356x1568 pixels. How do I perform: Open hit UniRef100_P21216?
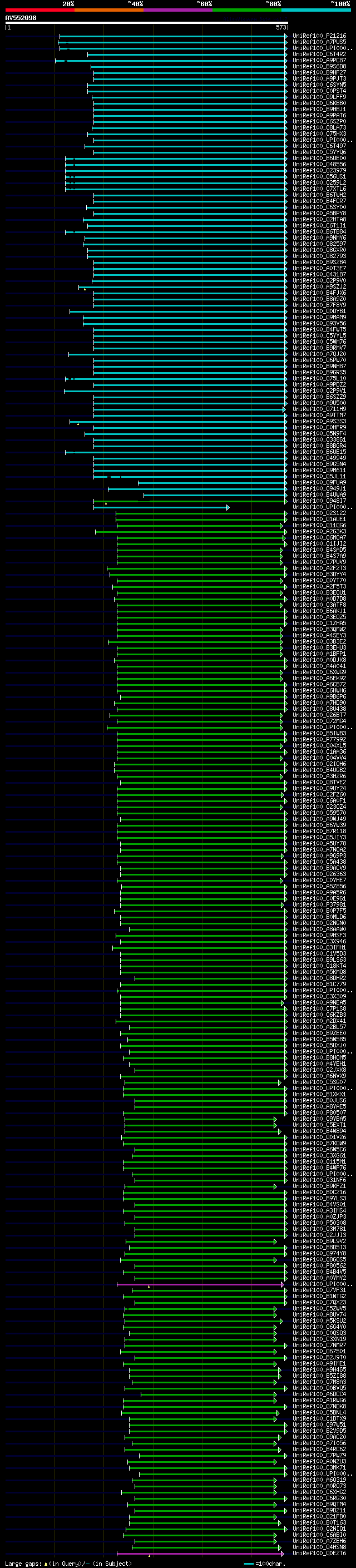pos(319,36)
